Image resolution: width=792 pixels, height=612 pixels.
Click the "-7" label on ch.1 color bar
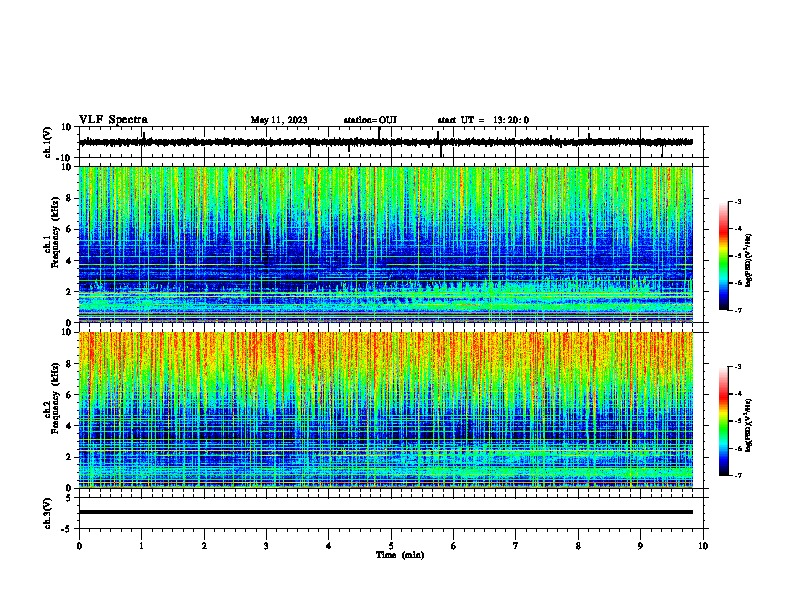738,310
